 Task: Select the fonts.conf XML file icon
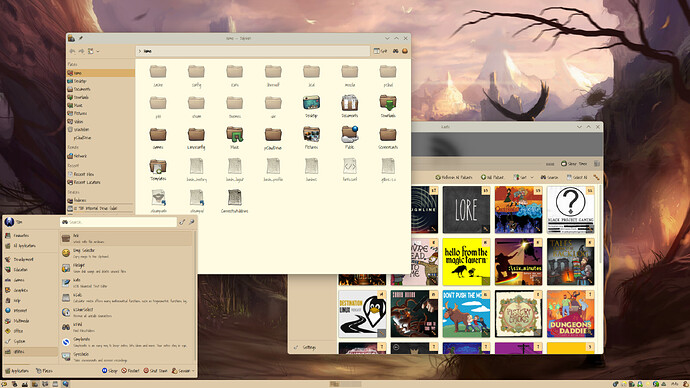point(349,166)
